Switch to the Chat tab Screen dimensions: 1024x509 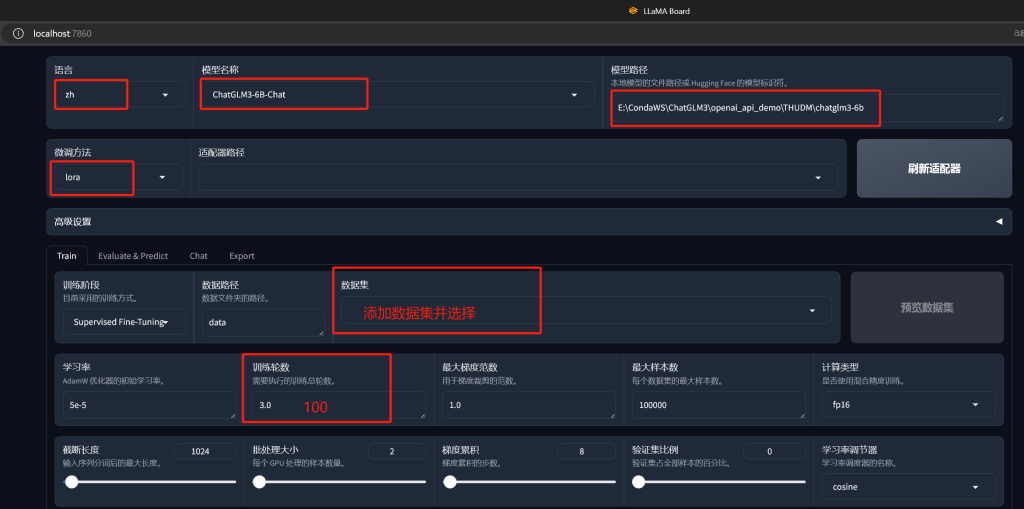pos(199,255)
